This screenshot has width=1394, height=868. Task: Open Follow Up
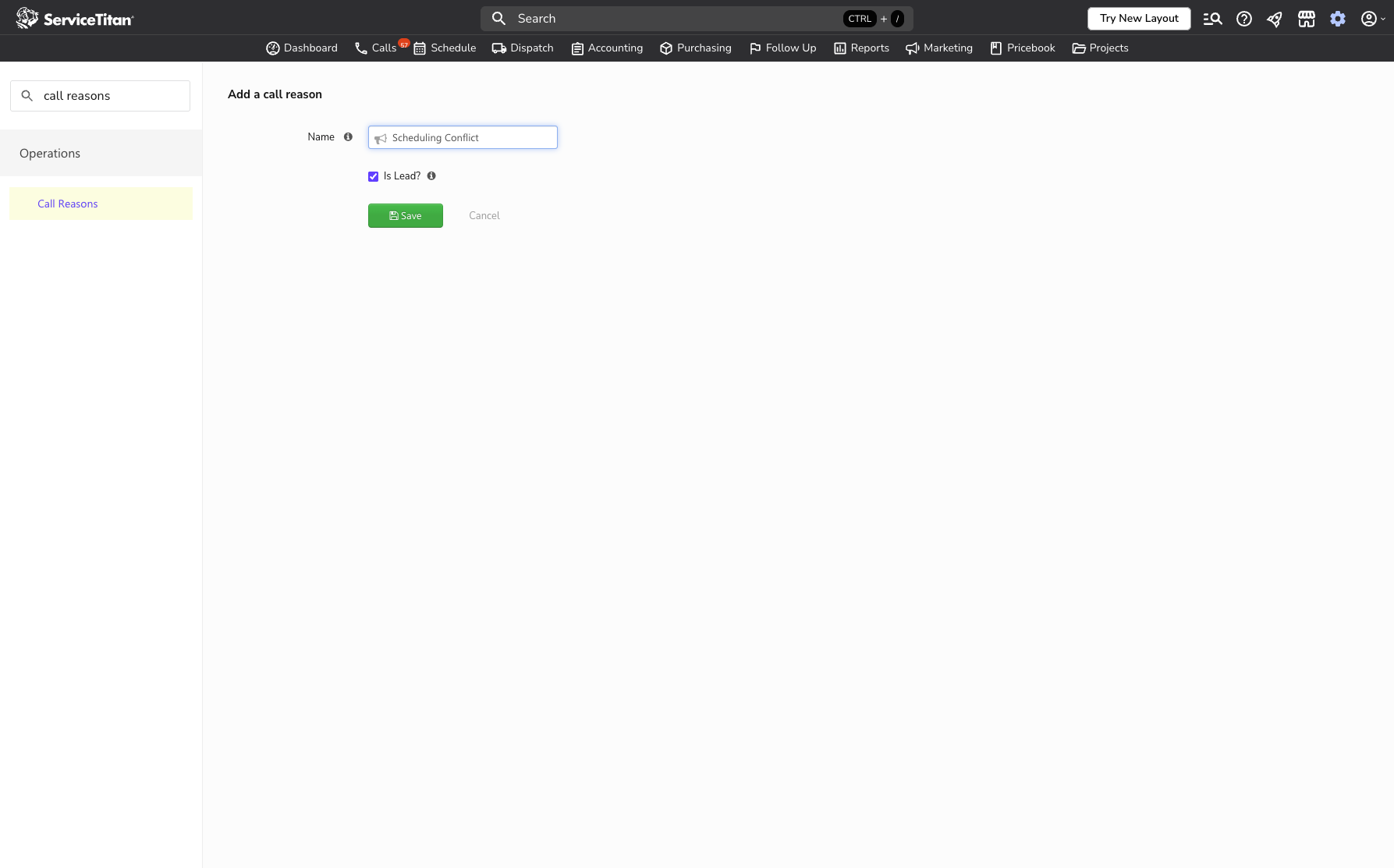click(782, 48)
